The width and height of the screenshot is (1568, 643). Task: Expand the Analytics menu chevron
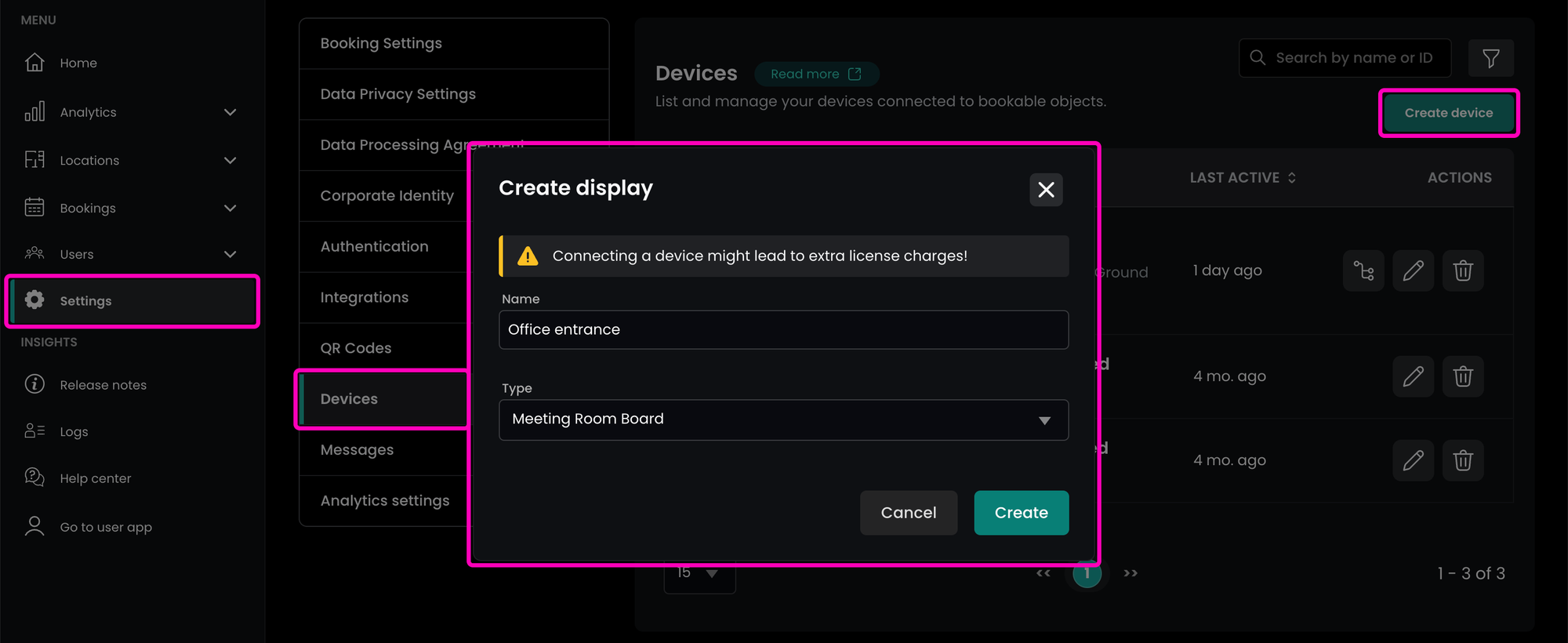(230, 112)
